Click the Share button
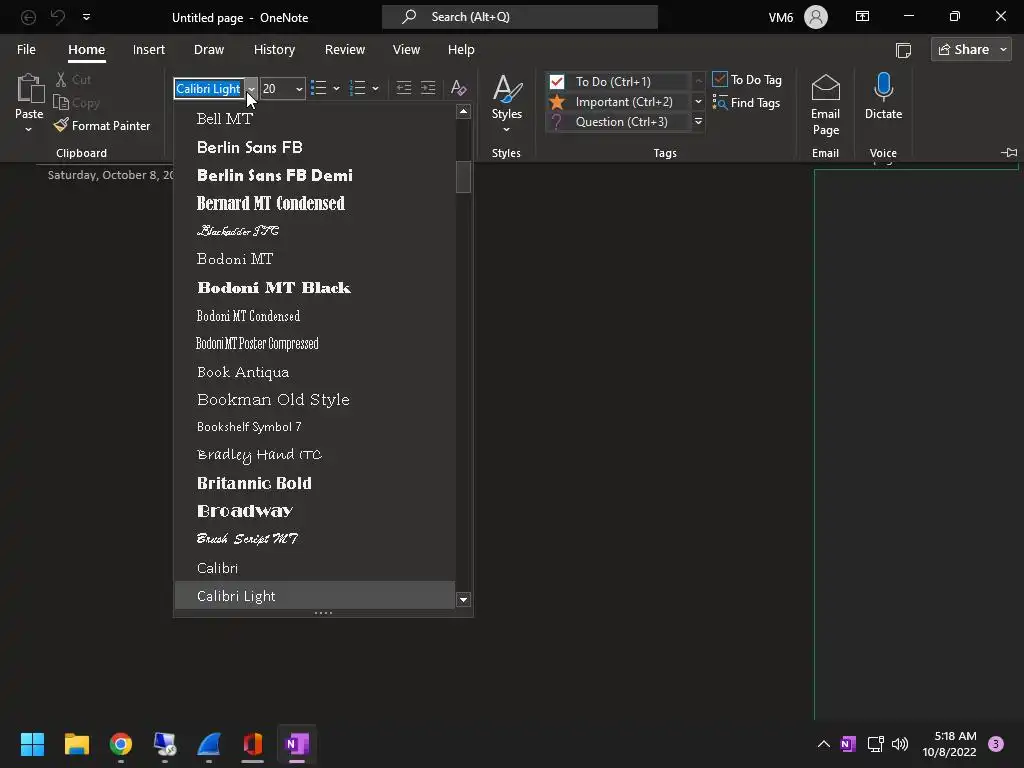The image size is (1024, 768). (963, 50)
